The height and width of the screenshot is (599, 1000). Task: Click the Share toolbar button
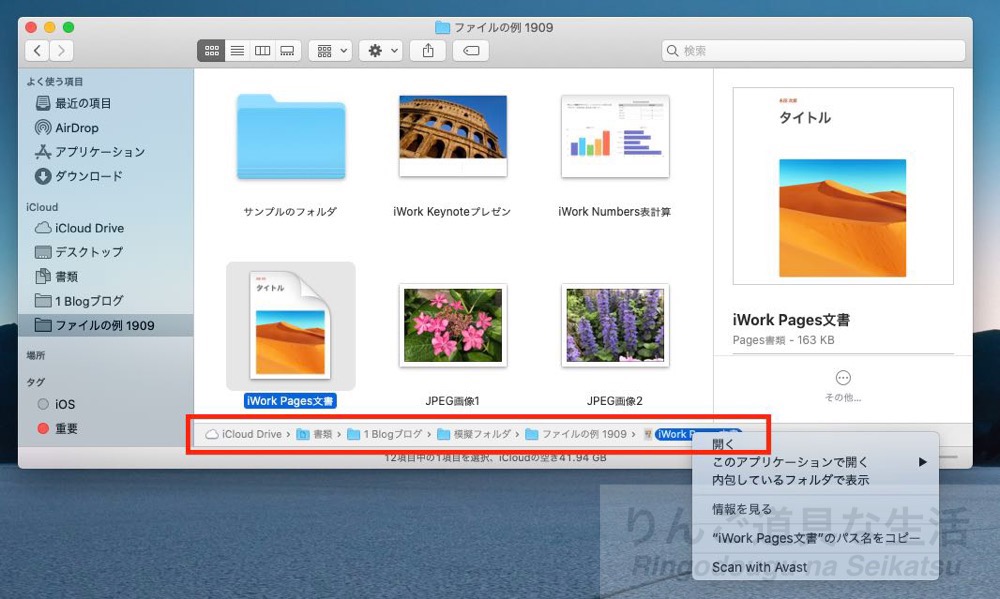428,50
